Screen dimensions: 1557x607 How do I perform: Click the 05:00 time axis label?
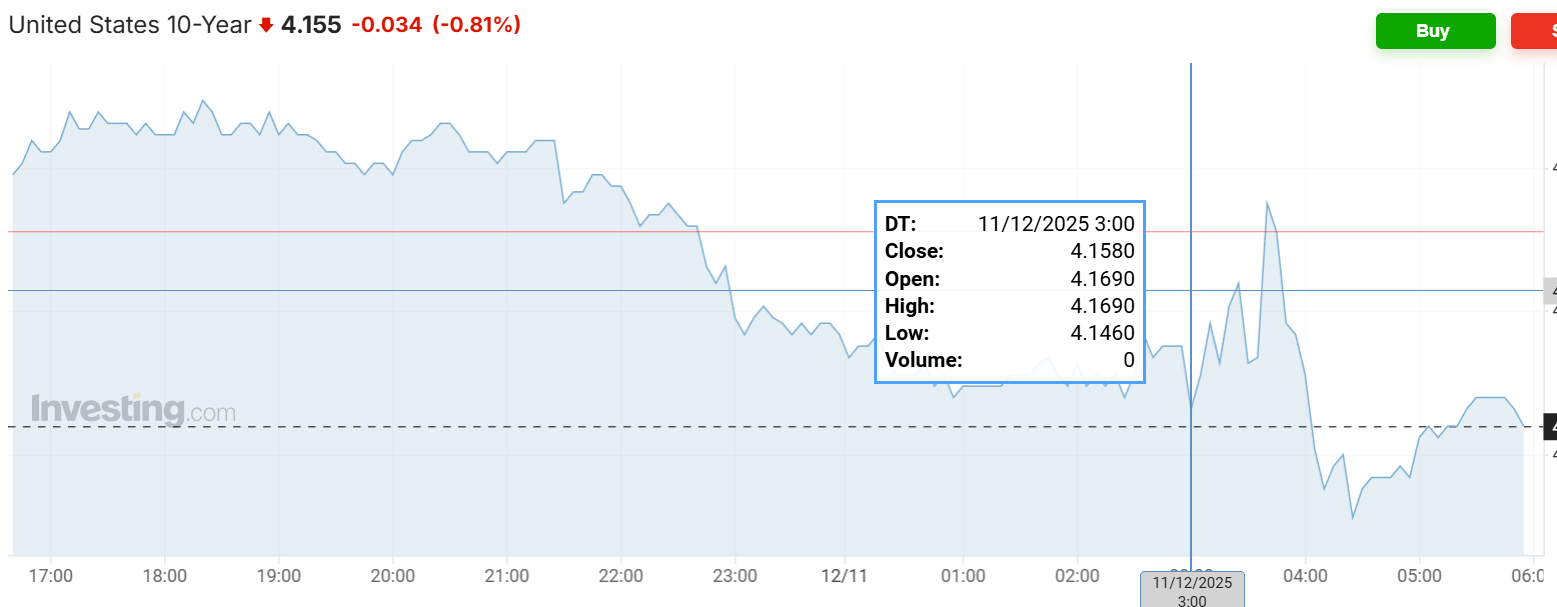click(x=1420, y=576)
